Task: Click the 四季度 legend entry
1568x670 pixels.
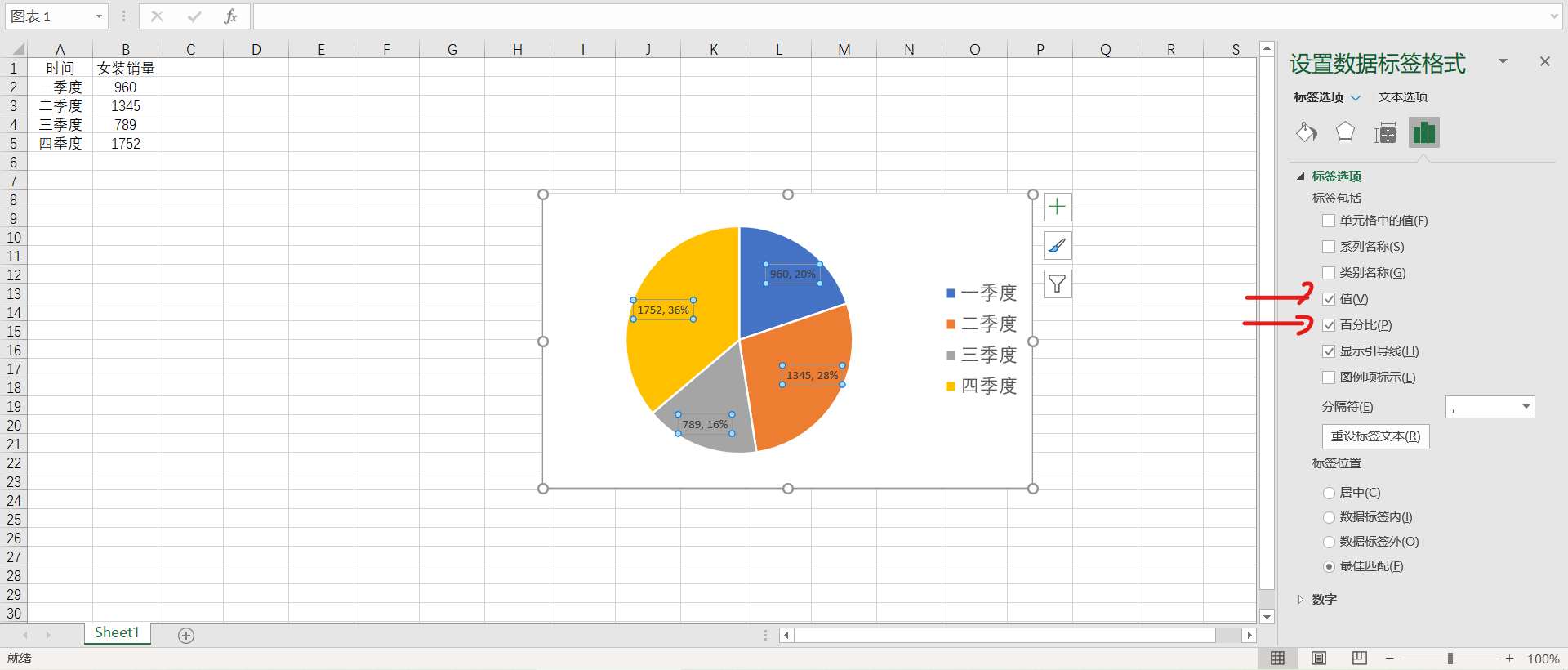Action: (981, 386)
